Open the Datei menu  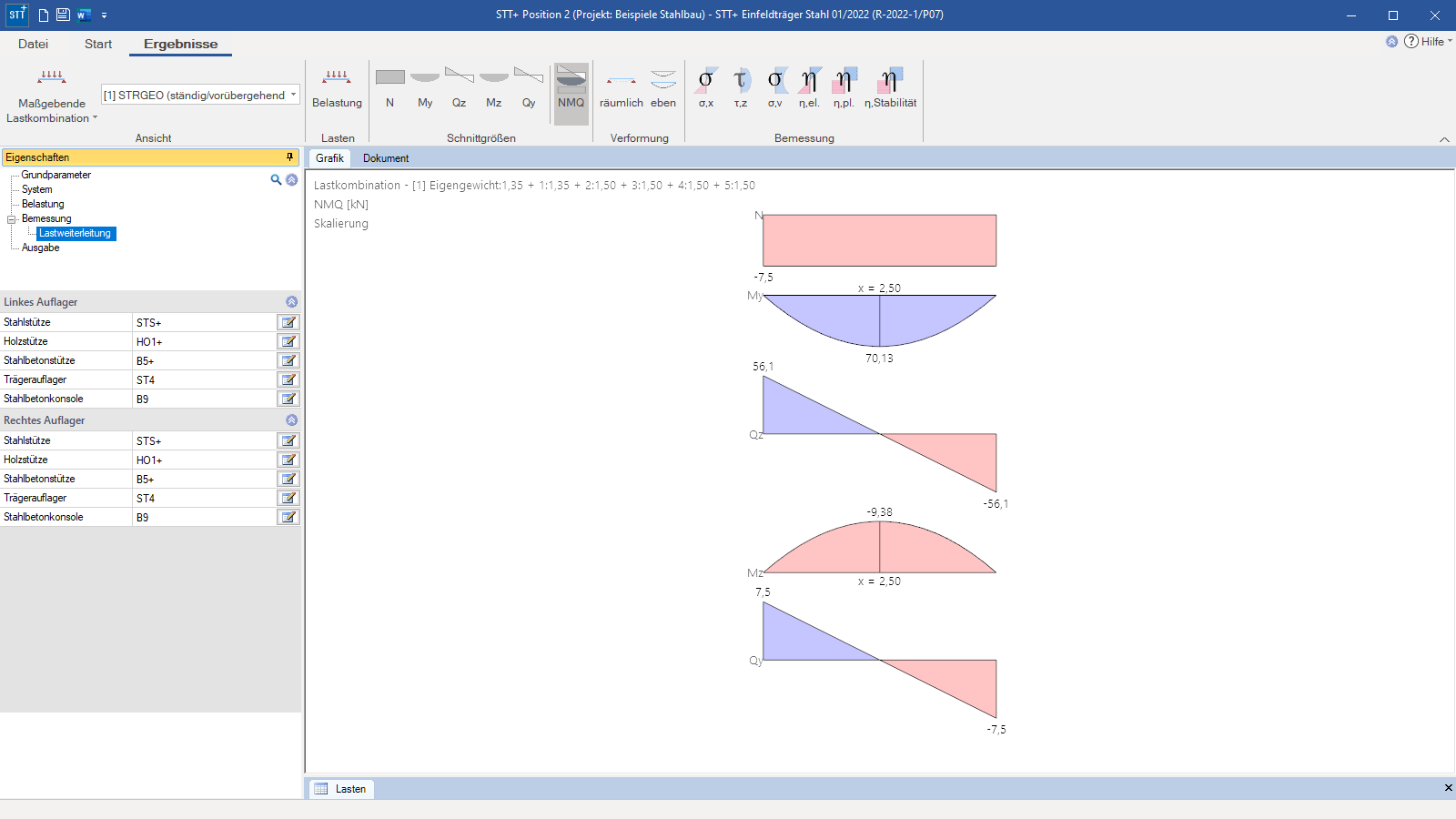coord(33,44)
